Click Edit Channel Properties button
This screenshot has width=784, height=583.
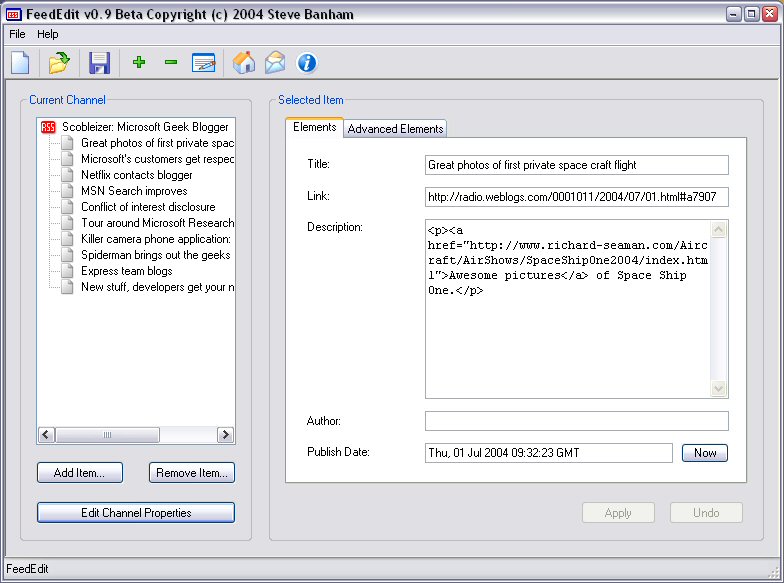[x=136, y=512]
